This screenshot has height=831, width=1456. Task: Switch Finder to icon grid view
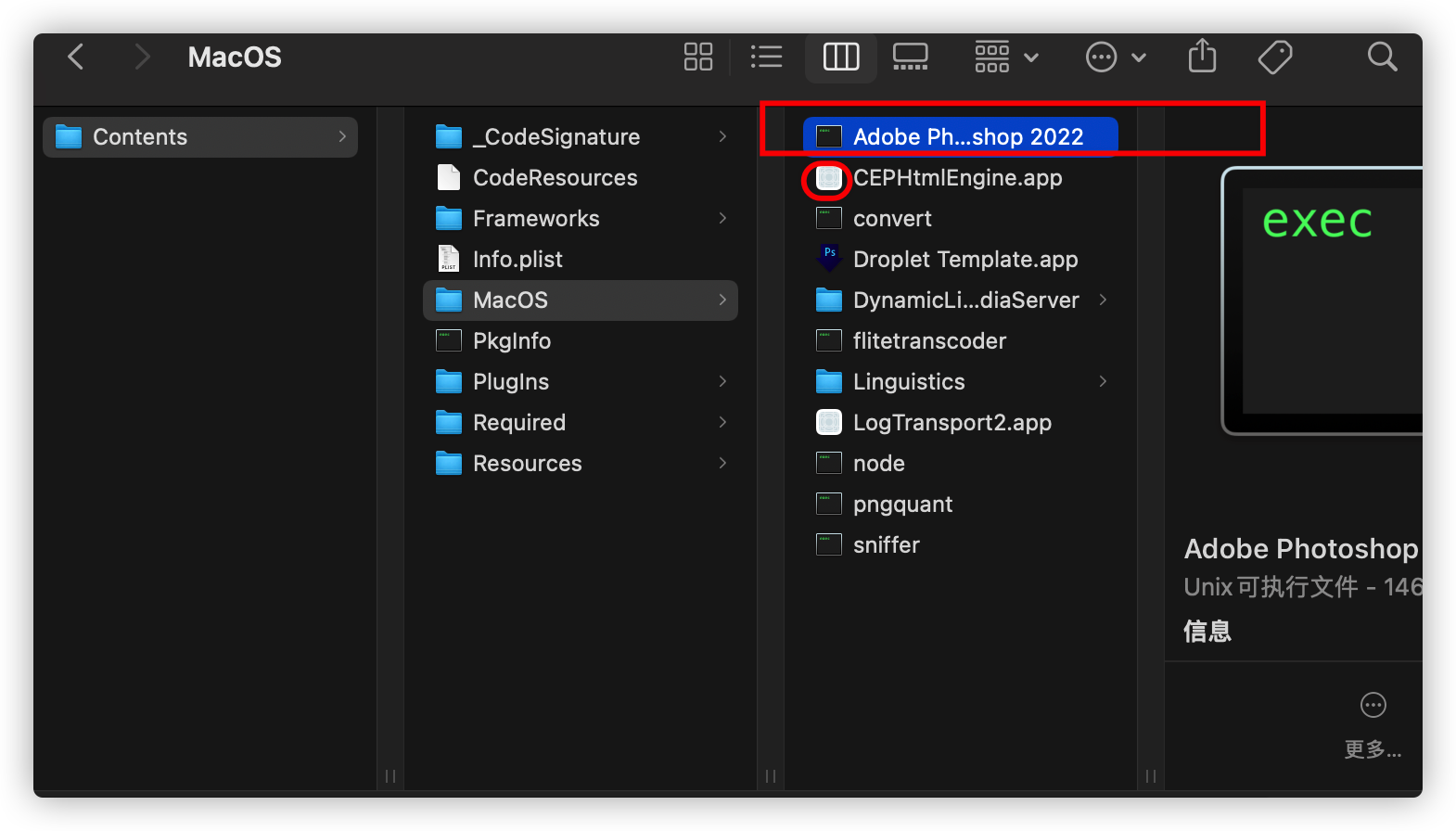[698, 57]
